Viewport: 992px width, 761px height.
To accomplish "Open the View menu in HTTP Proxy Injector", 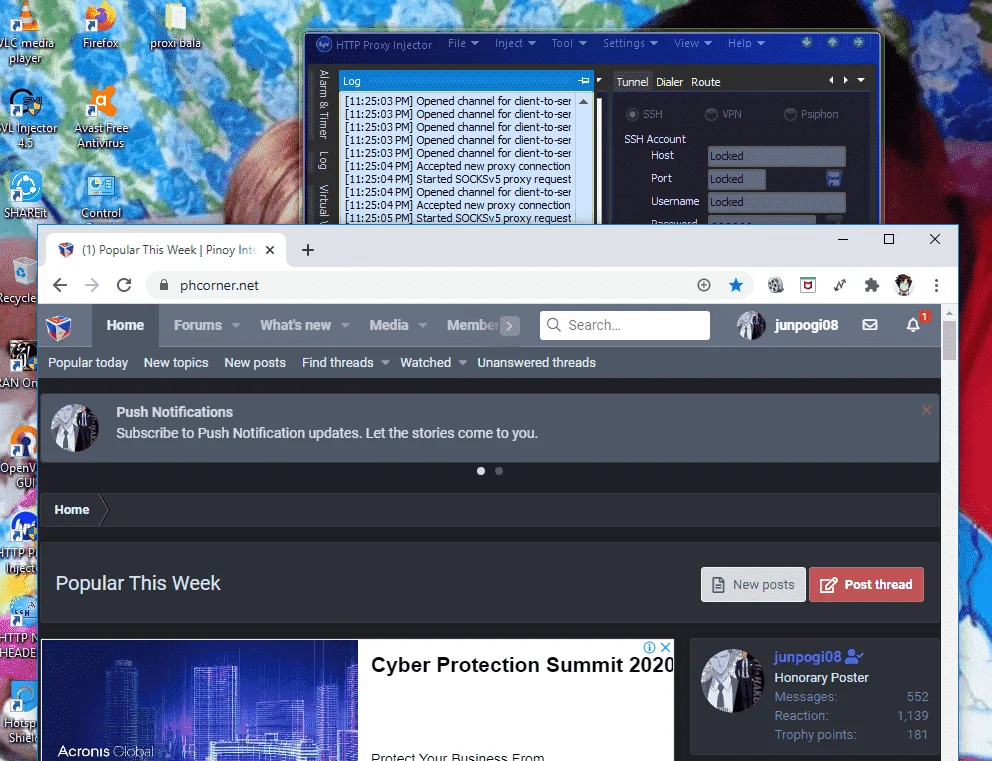I will click(693, 43).
